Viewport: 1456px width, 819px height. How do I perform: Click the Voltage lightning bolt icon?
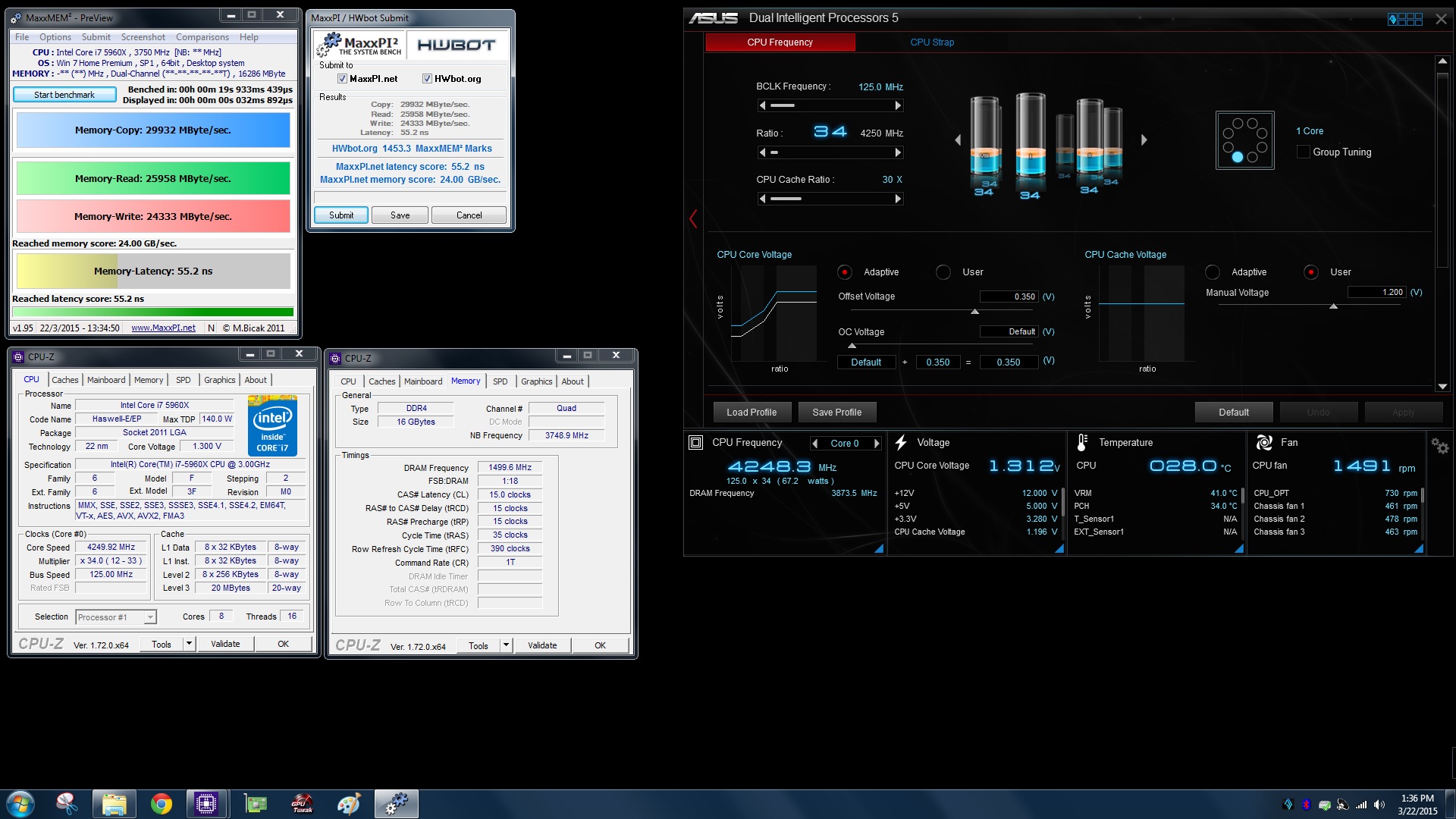(901, 442)
